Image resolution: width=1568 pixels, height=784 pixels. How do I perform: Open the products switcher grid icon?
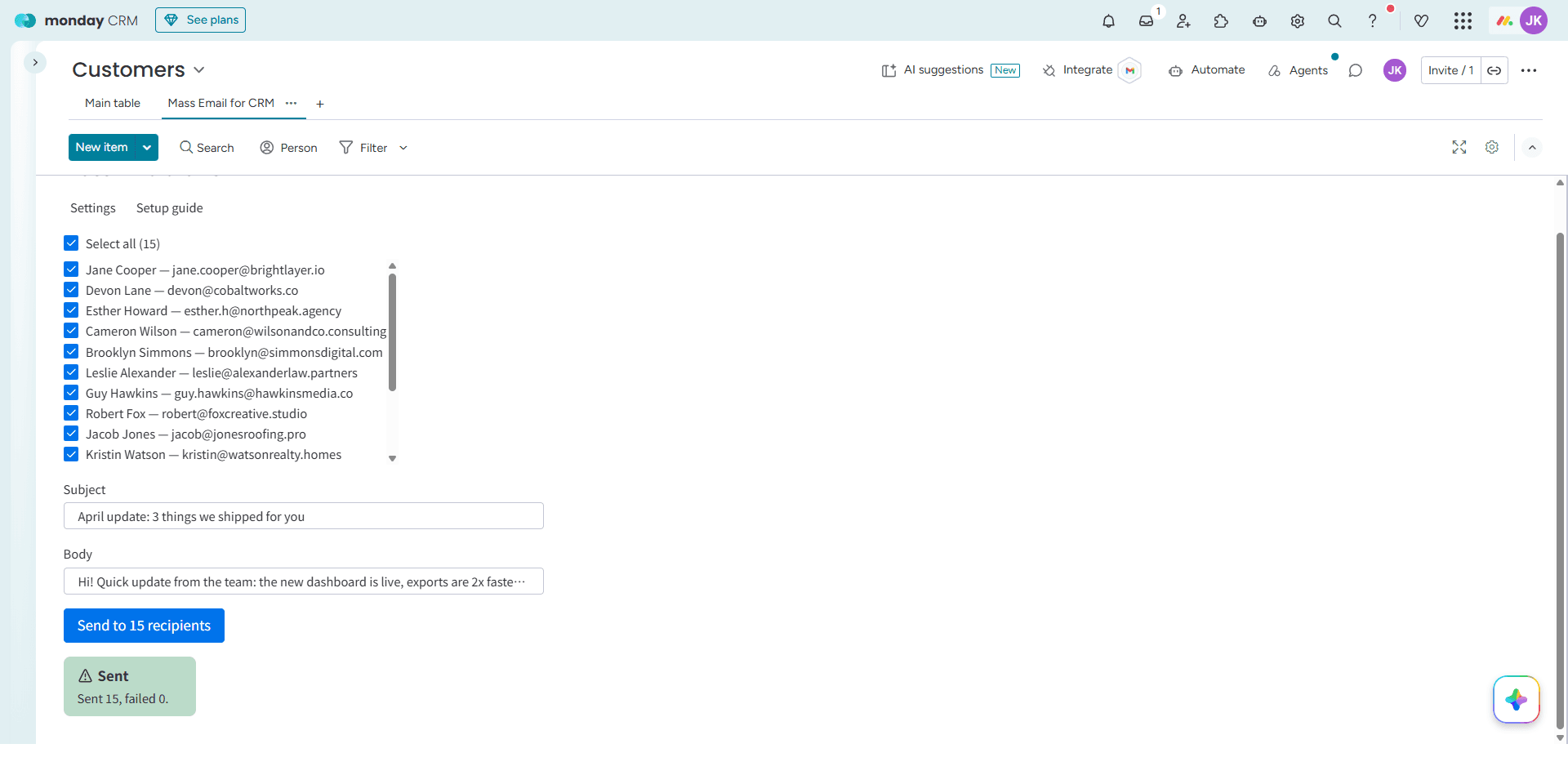[1463, 21]
